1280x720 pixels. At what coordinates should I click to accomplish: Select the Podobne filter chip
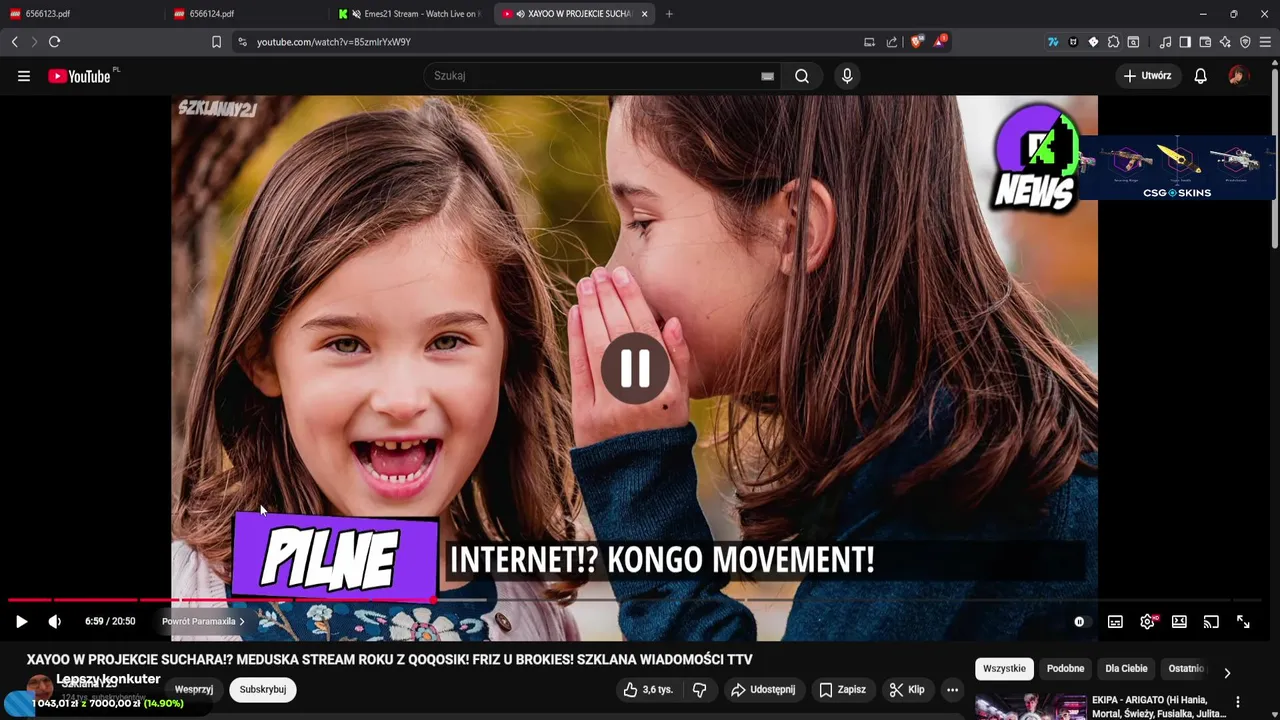click(x=1065, y=669)
